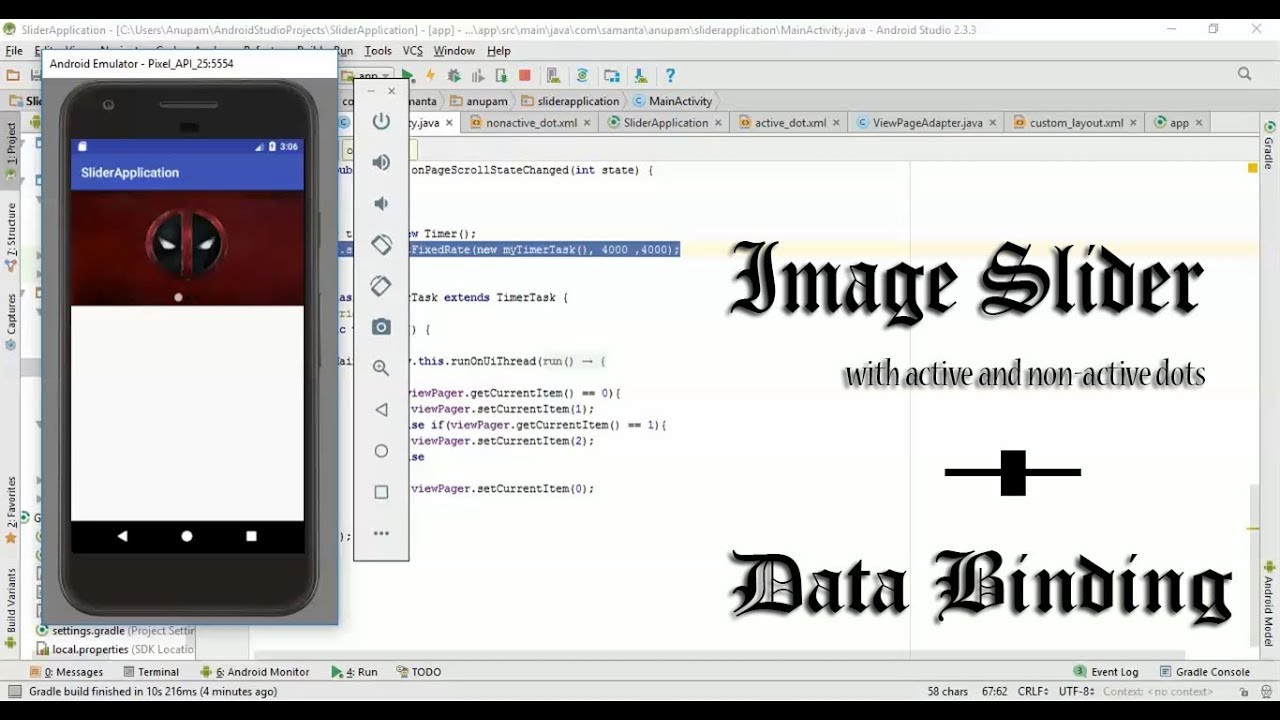Rotate emulator right icon
1280x720 pixels.
[x=381, y=286]
